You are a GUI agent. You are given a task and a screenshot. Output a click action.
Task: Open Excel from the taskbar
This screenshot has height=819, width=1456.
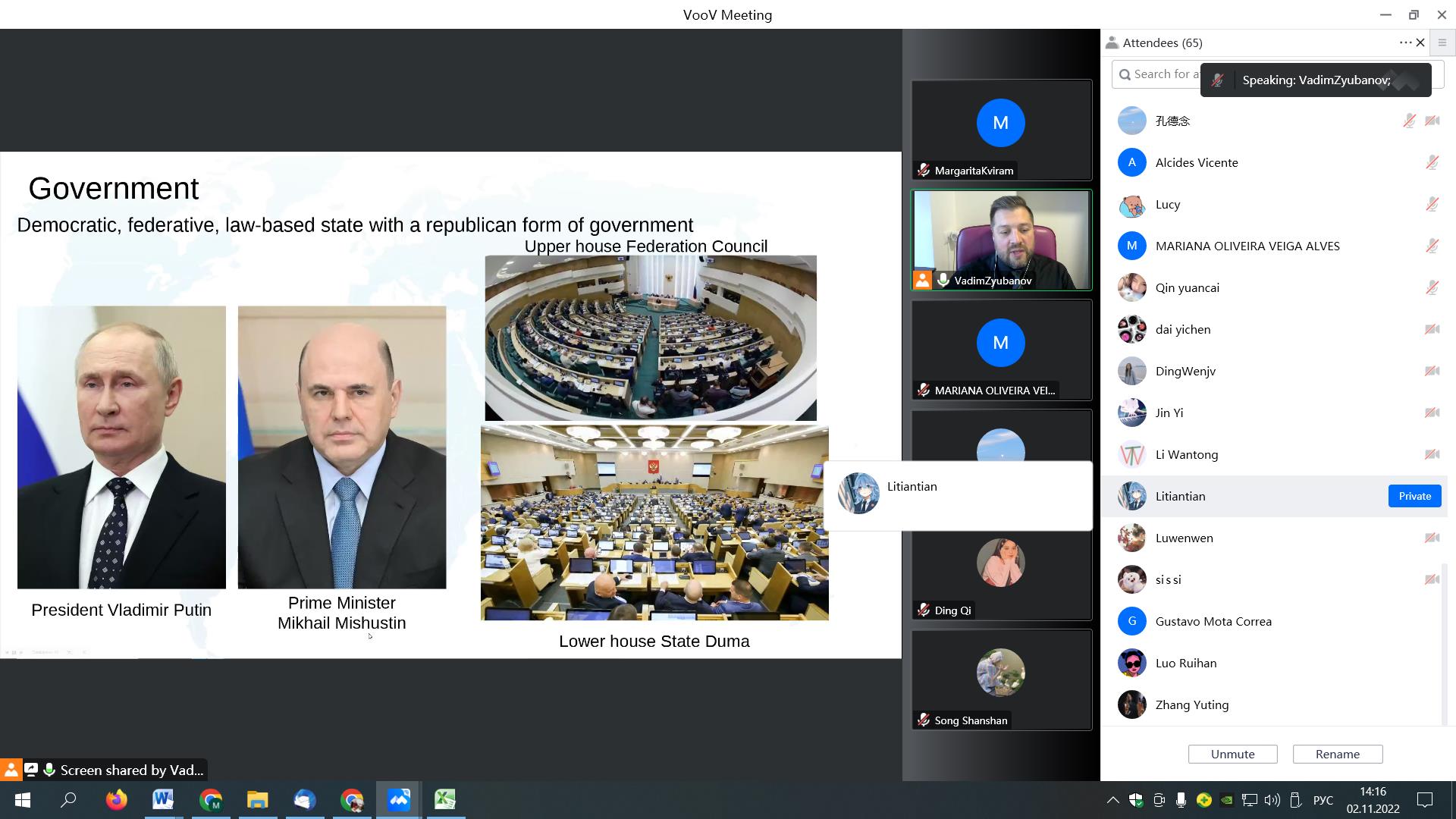point(445,799)
